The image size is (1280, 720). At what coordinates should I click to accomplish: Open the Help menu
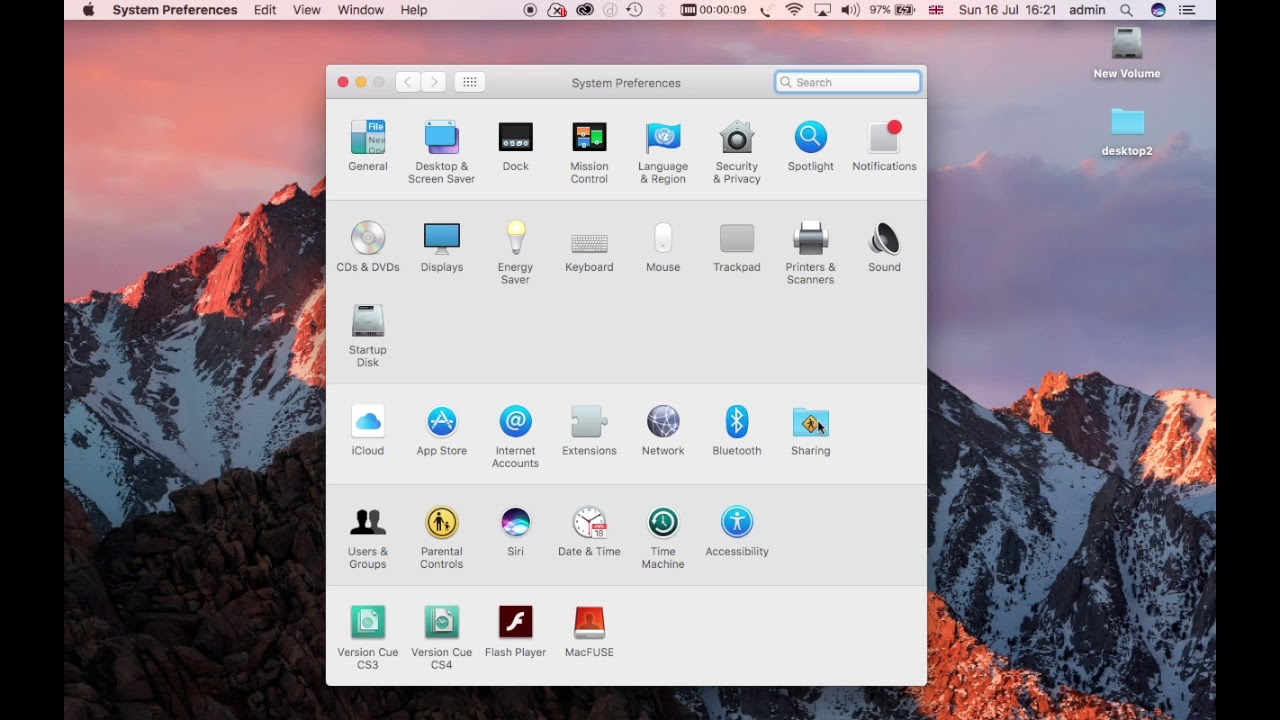(414, 10)
